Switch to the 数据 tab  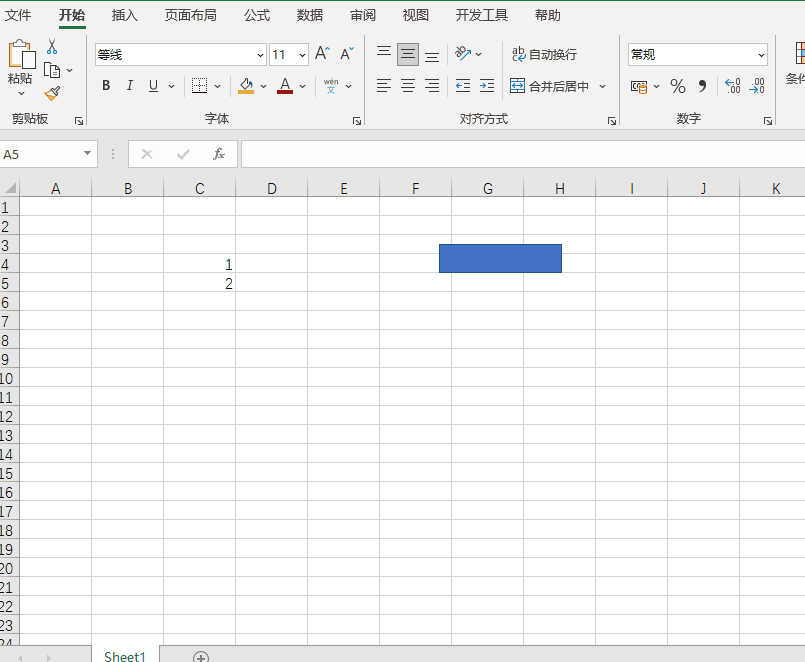point(310,15)
